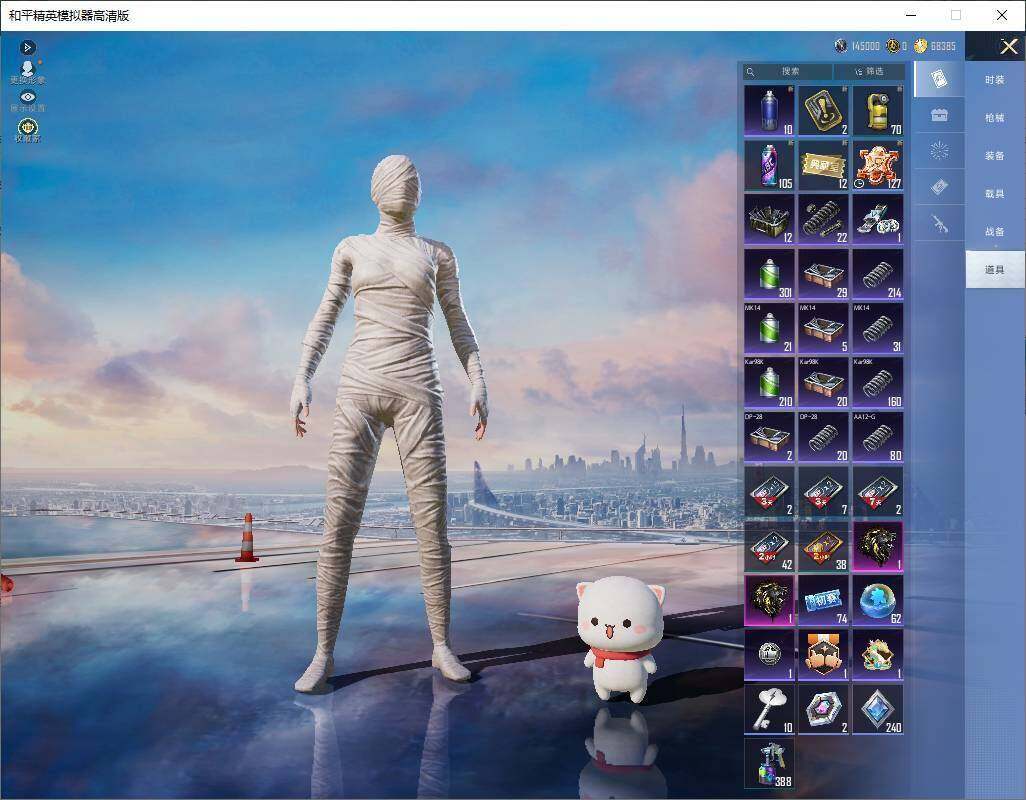This screenshot has height=800, width=1026.
Task: Switch to the treasure chest sub-tab
Action: point(939,115)
